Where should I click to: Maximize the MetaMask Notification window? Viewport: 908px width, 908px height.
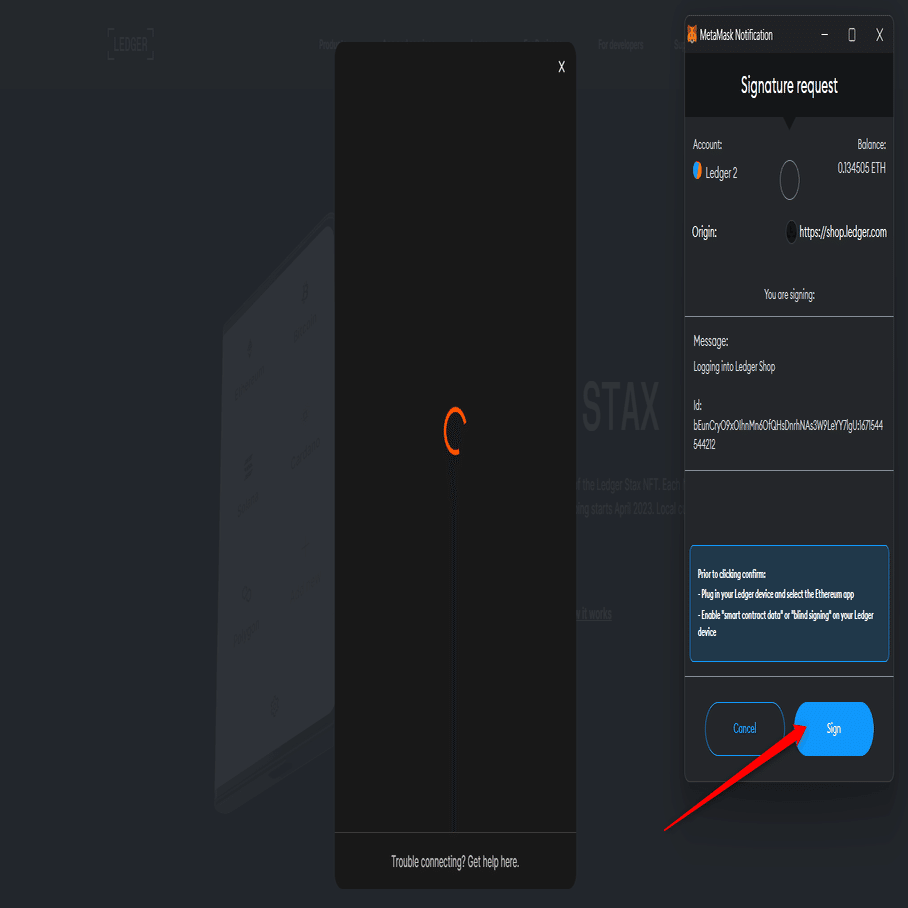click(852, 35)
